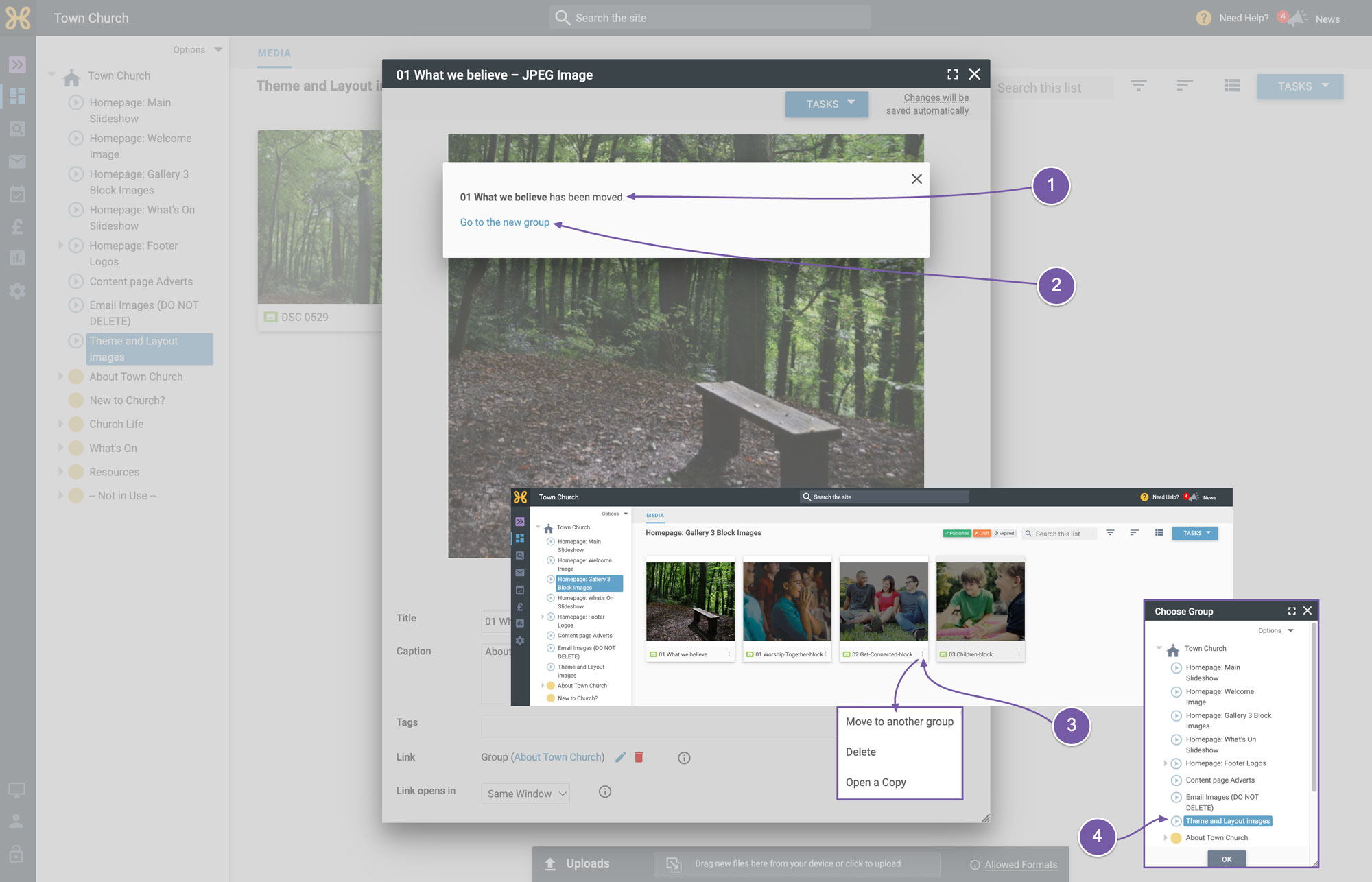Click the DSC 0529 image thumbnail
This screenshot has width=1372, height=882.
(320, 217)
